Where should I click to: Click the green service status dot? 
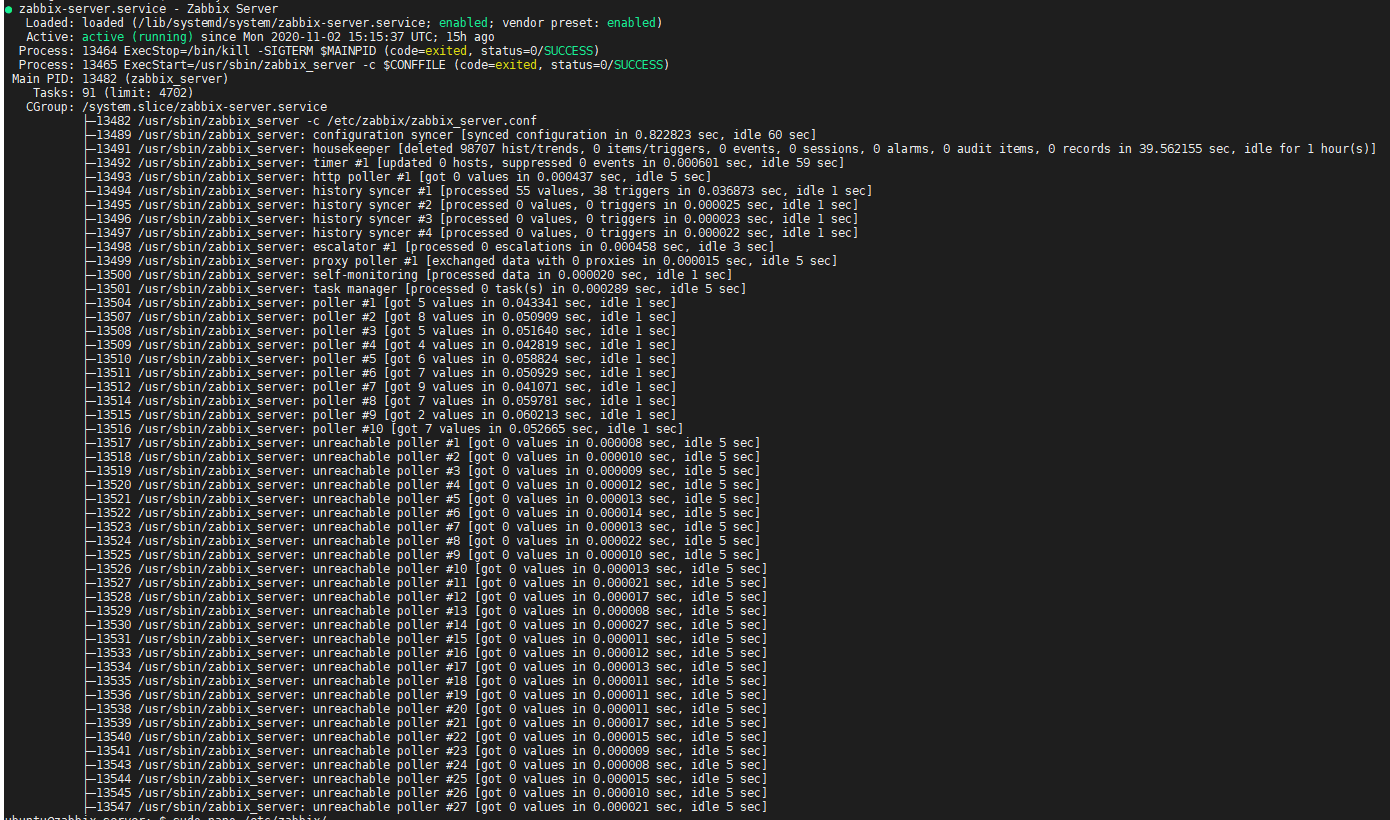click(x=8, y=9)
